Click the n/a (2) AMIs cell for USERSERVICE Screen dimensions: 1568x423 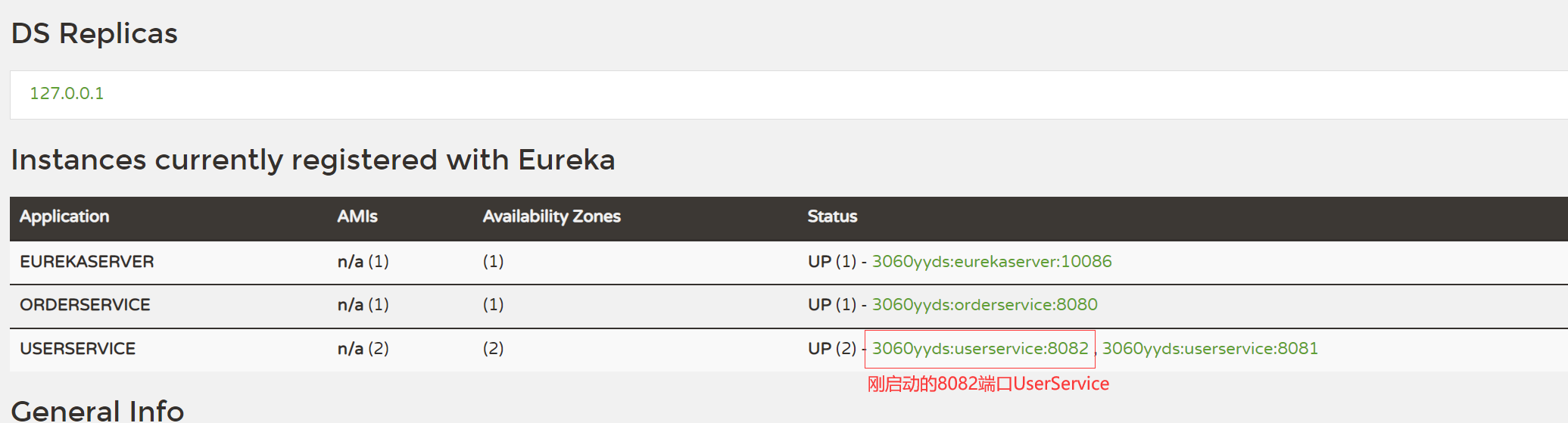pyautogui.click(x=363, y=349)
